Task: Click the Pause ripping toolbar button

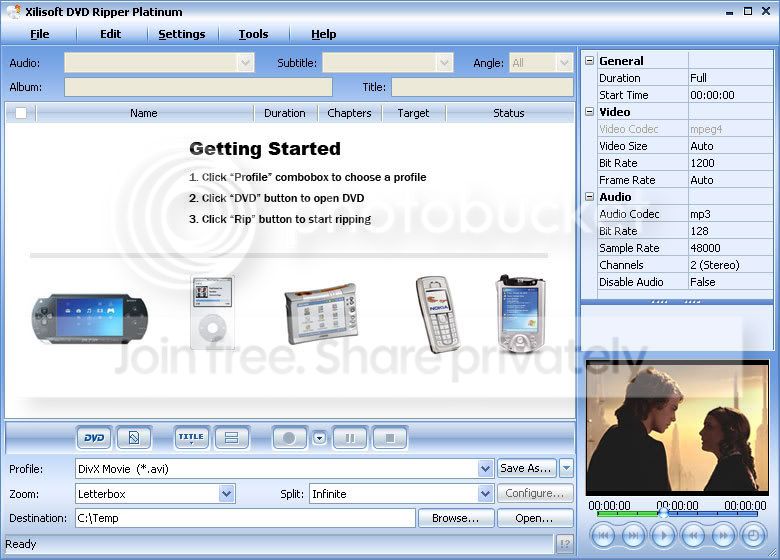Action: [x=350, y=438]
